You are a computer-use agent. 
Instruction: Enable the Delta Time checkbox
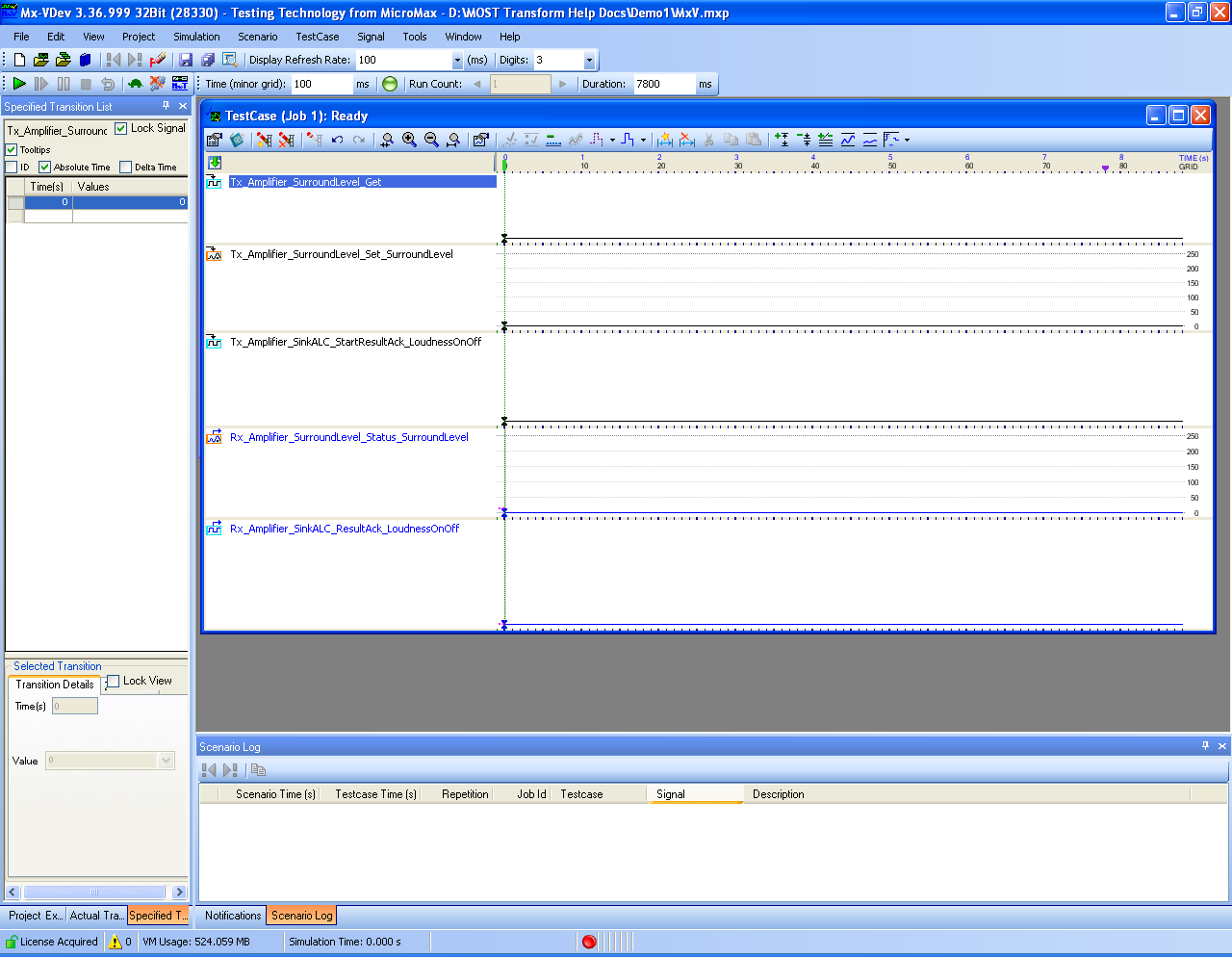(x=125, y=167)
